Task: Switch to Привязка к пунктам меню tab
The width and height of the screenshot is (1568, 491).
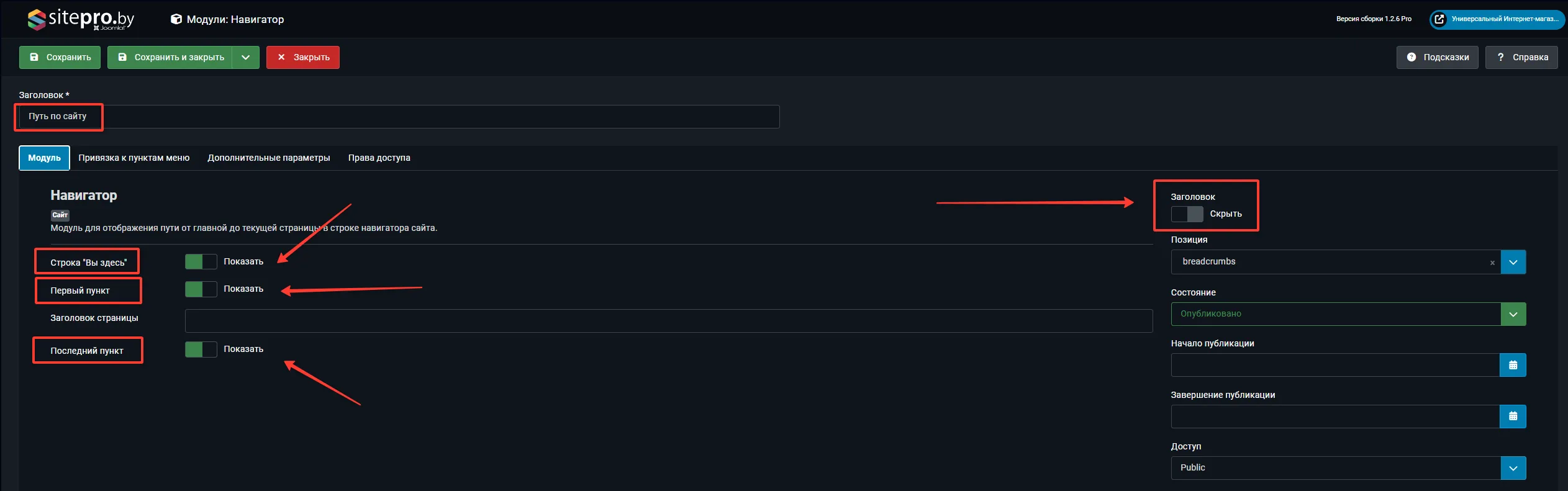Action: coord(134,158)
